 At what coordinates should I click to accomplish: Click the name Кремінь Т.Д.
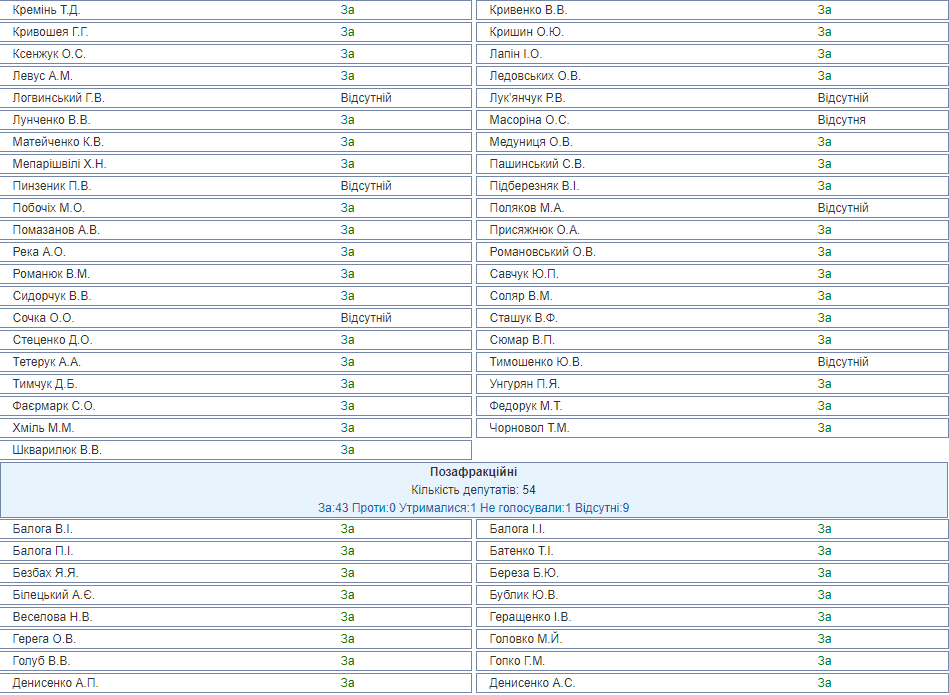point(46,10)
